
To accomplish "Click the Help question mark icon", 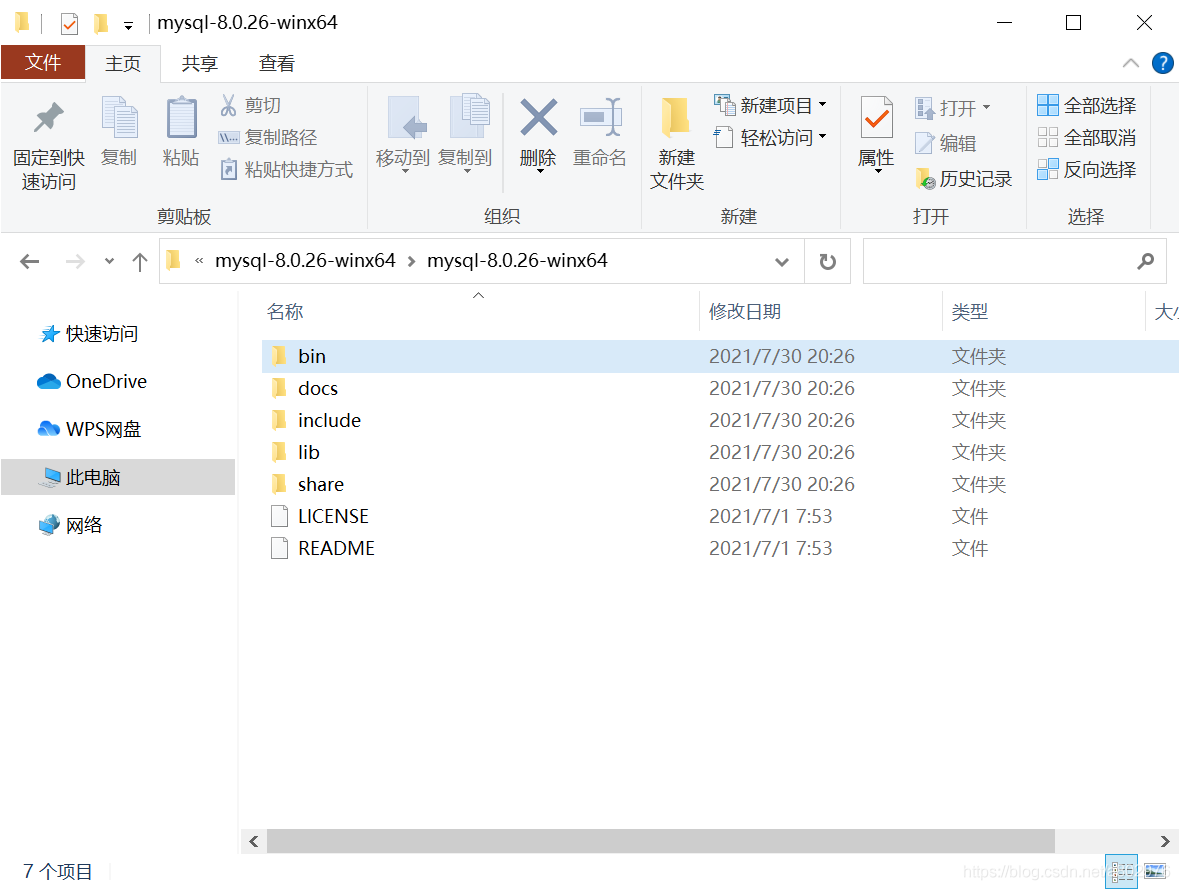I will point(1162,63).
